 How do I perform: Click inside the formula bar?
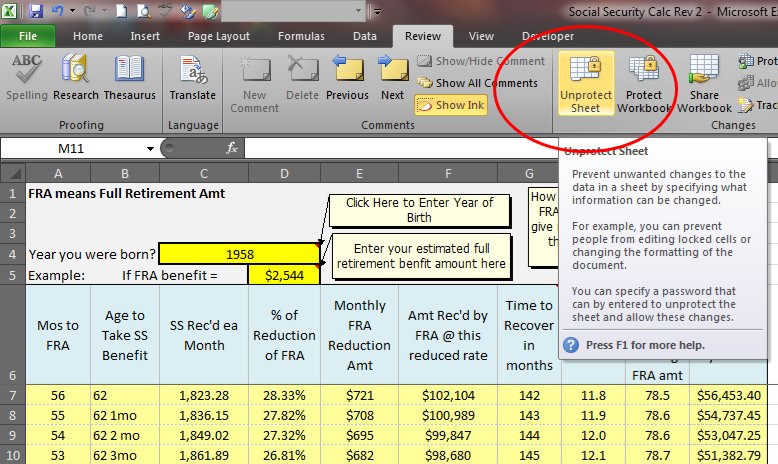[x=401, y=148]
